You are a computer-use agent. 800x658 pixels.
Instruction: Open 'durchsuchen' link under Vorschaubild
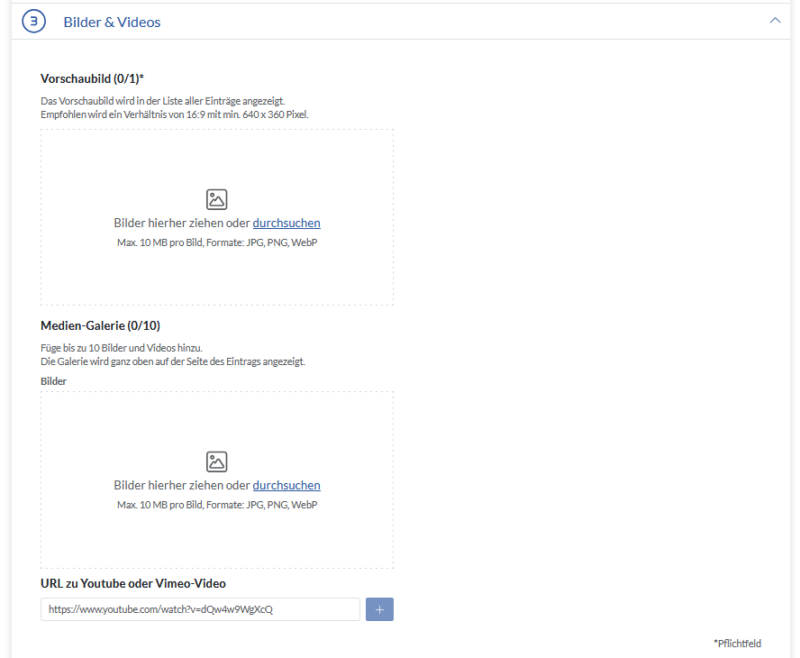[x=287, y=222]
